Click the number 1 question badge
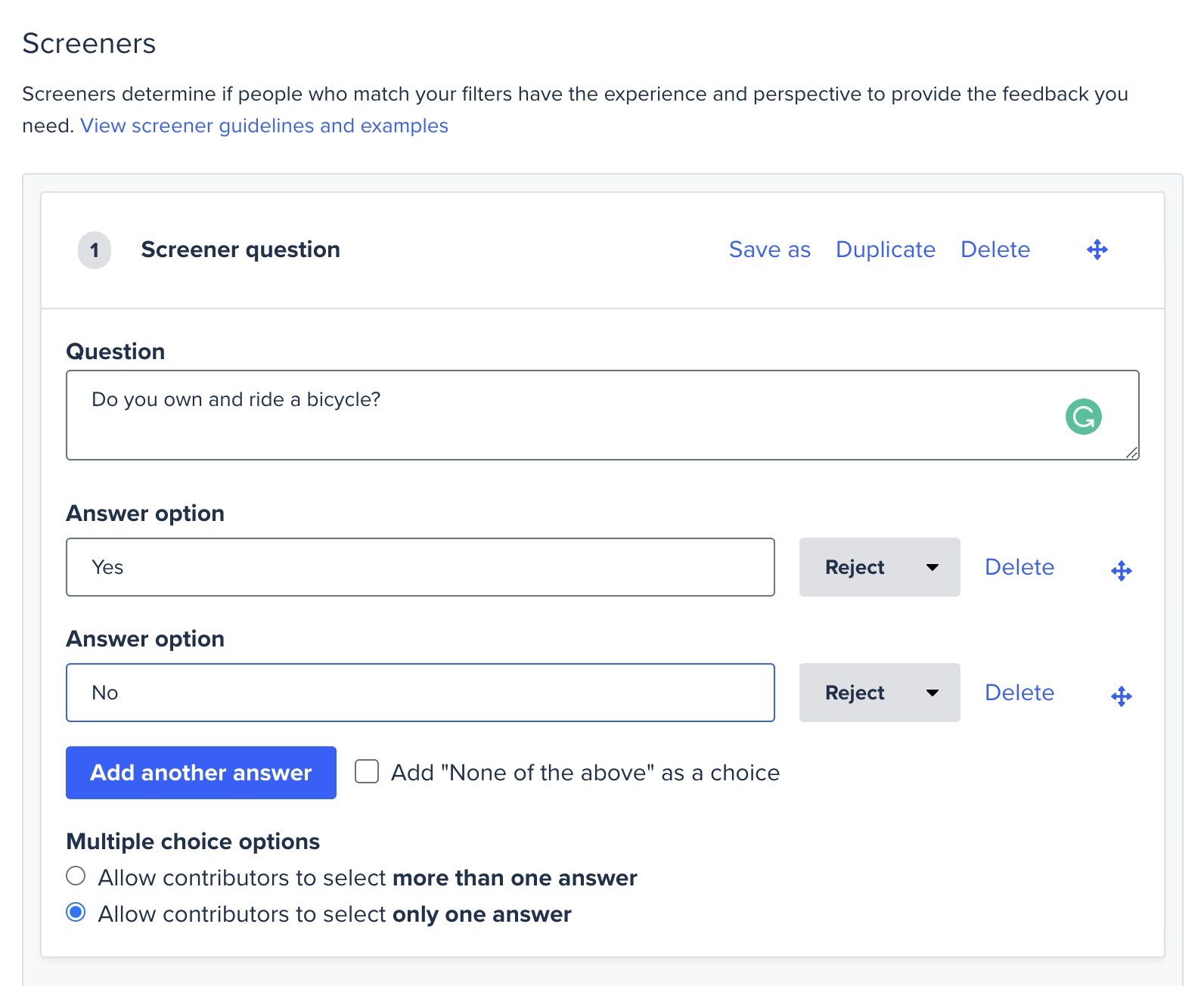 click(95, 250)
